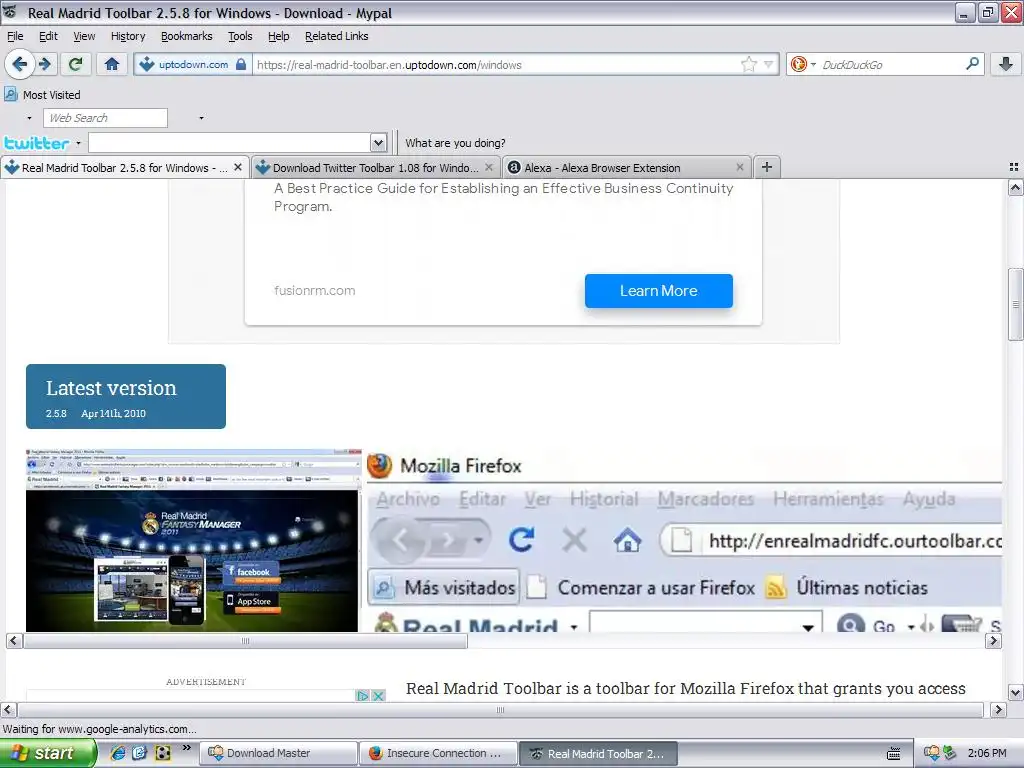Close the advertisement with the X icon
This screenshot has width=1024, height=768.
[x=377, y=696]
